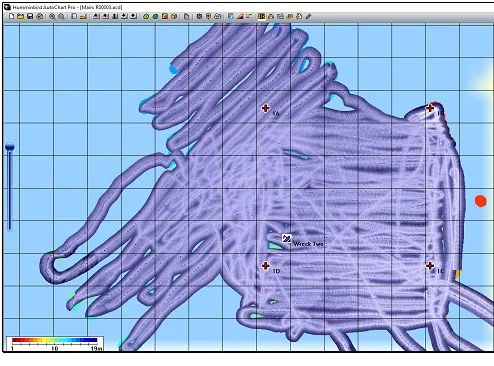Click the yellow swap arrows toolbar icon
The height and width of the screenshot is (366, 494).
(x=249, y=16)
